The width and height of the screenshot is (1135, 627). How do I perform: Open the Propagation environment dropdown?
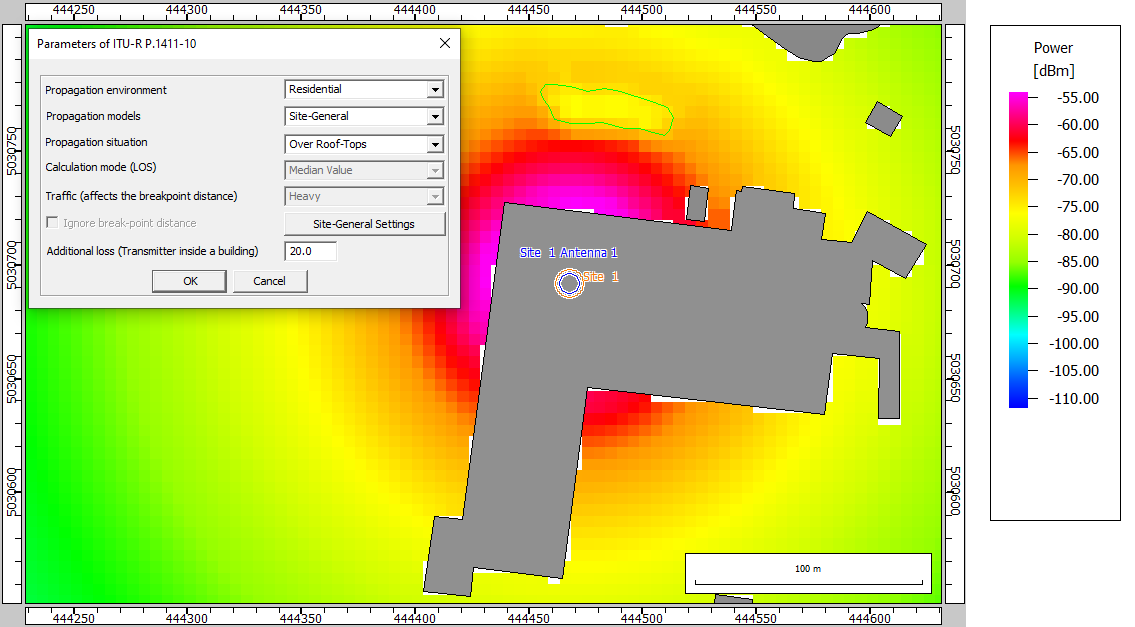(434, 90)
